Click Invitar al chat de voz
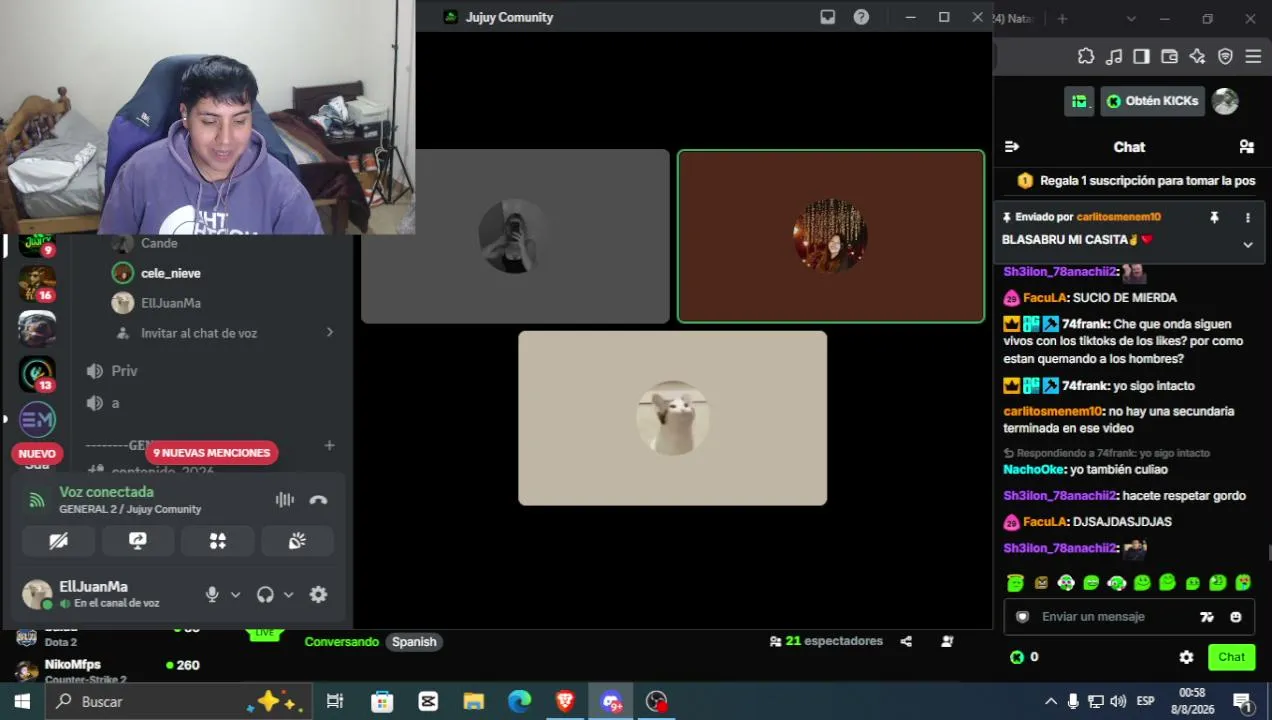 coord(199,333)
